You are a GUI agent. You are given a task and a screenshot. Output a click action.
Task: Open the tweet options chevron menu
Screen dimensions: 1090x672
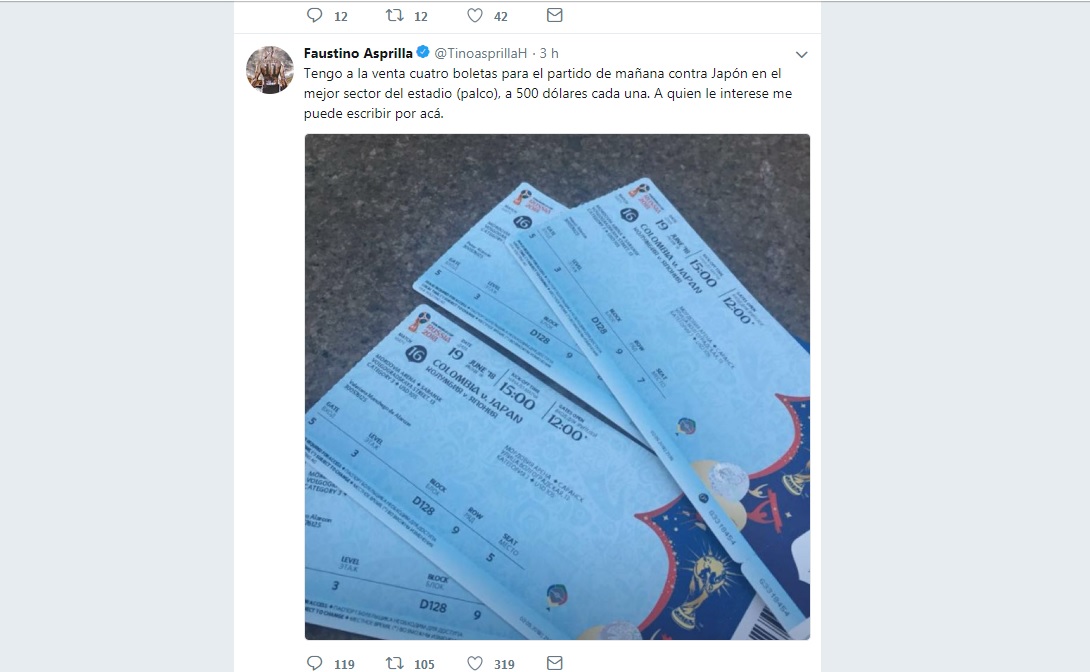[x=802, y=54]
